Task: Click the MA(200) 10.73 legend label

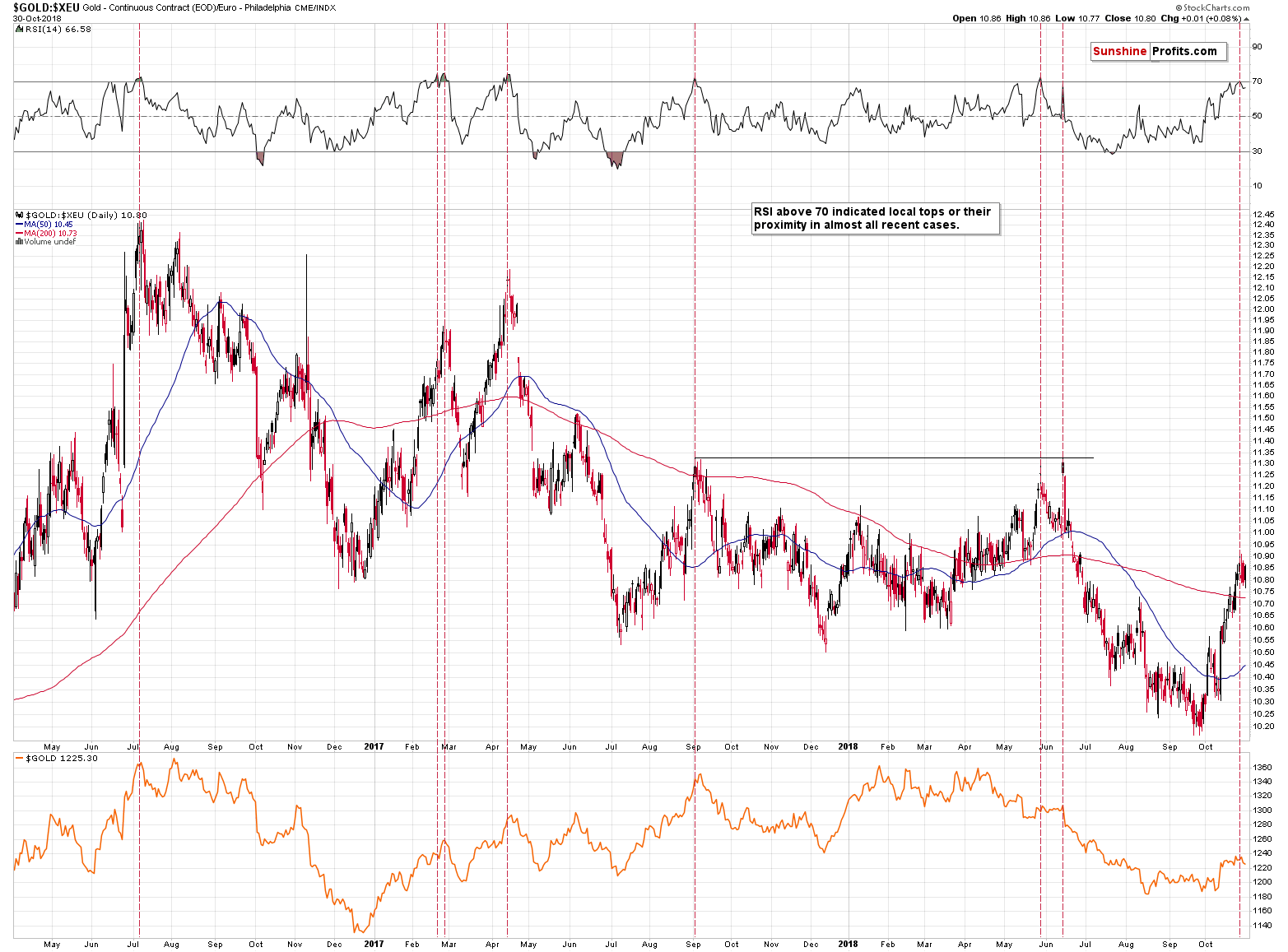Action: pyautogui.click(x=49, y=234)
